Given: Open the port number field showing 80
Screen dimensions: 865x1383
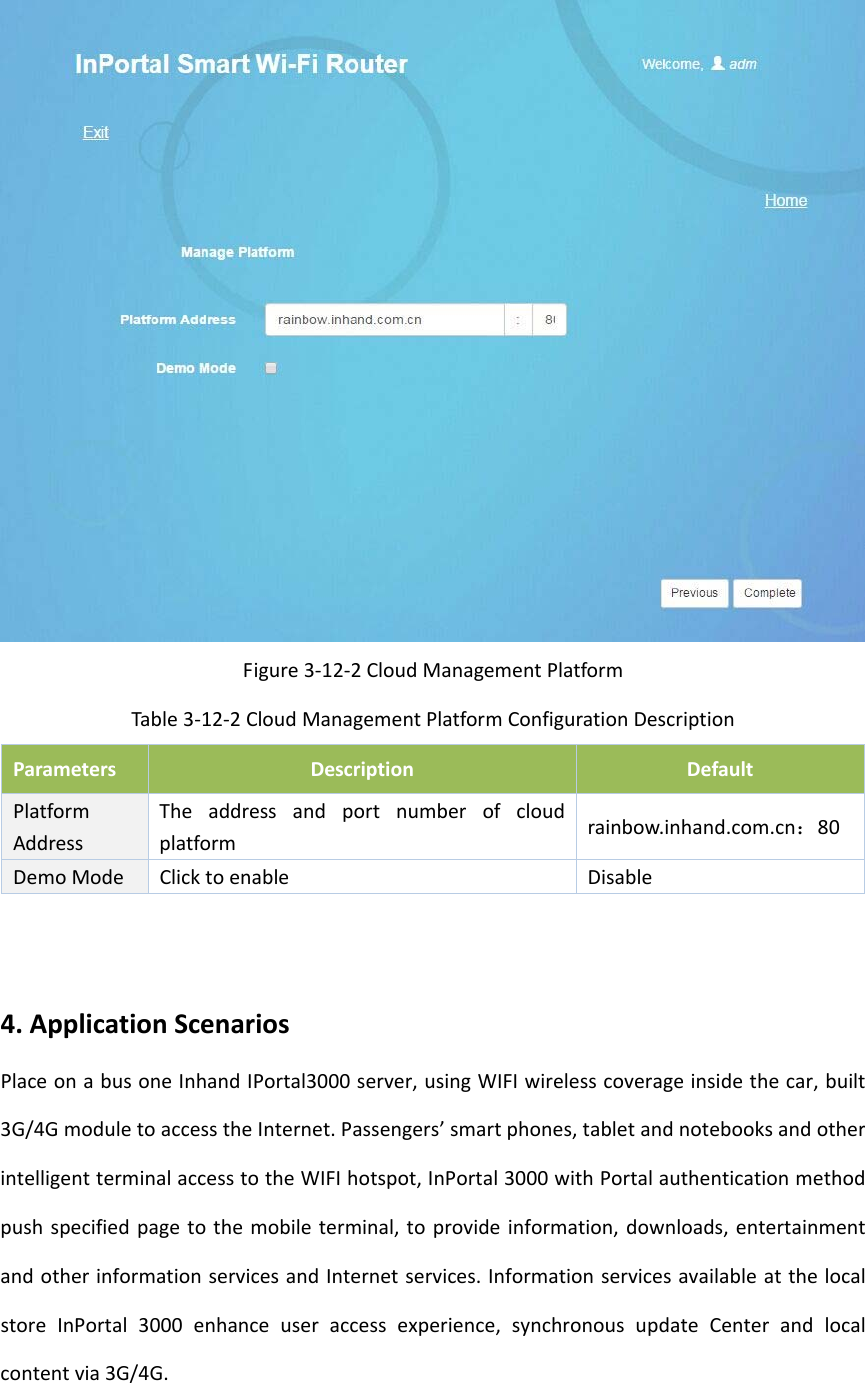Looking at the screenshot, I should (x=549, y=319).
